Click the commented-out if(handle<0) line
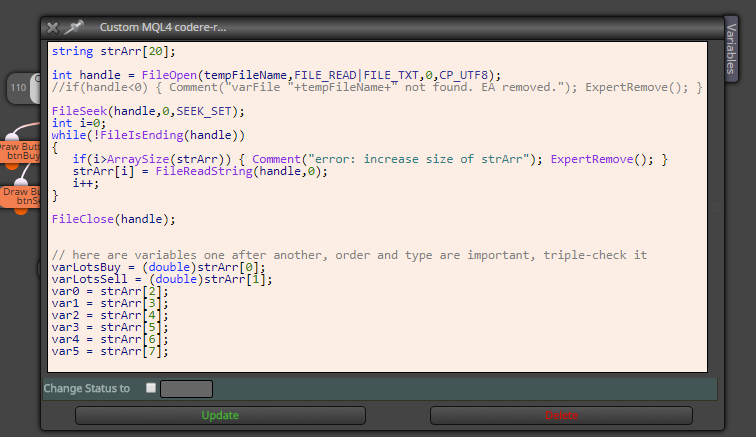756x437 pixels. pyautogui.click(x=377, y=87)
